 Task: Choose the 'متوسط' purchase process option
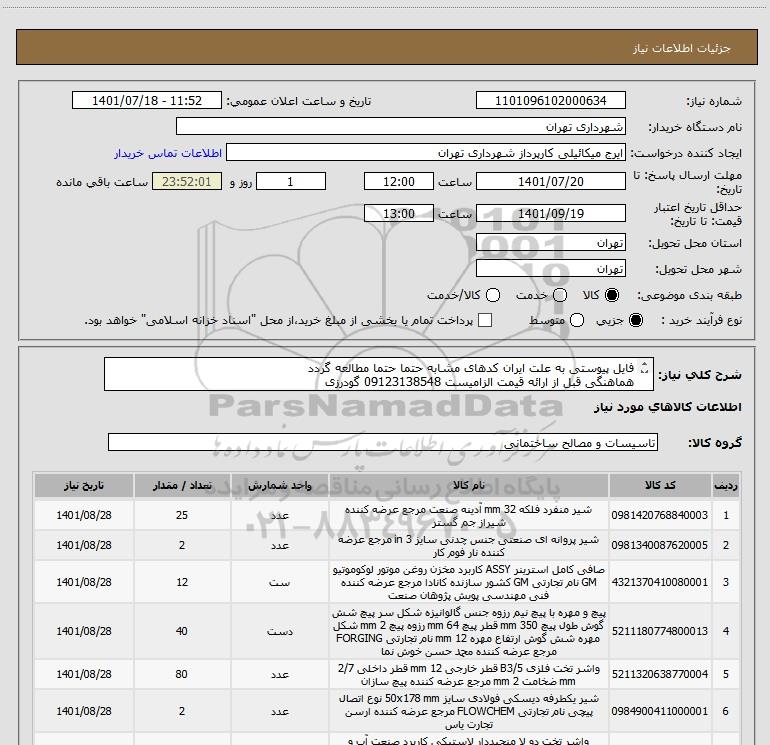pos(577,320)
